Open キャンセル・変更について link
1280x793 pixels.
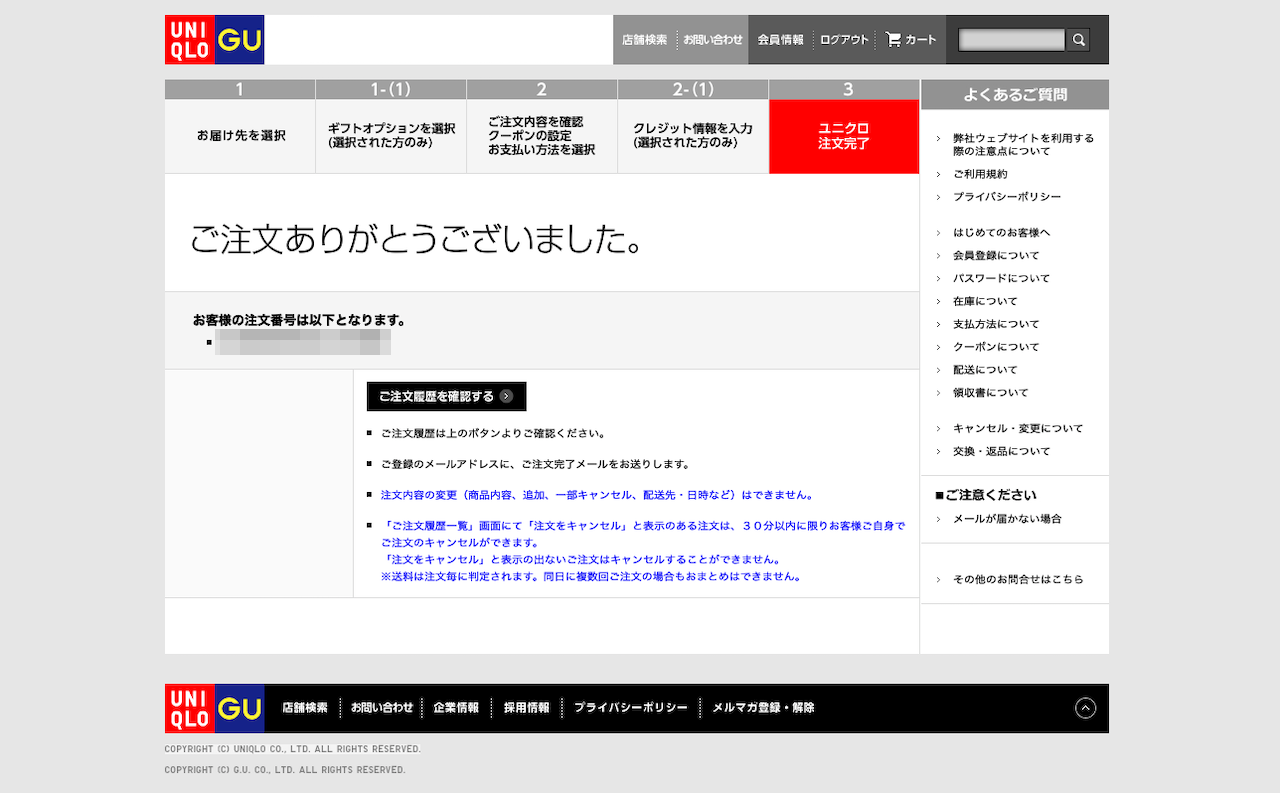[x=1017, y=428]
